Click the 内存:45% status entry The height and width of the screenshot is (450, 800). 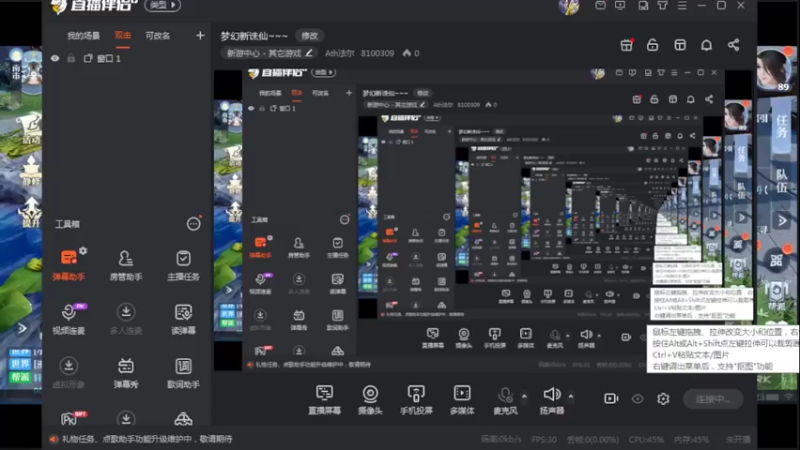[x=692, y=439]
